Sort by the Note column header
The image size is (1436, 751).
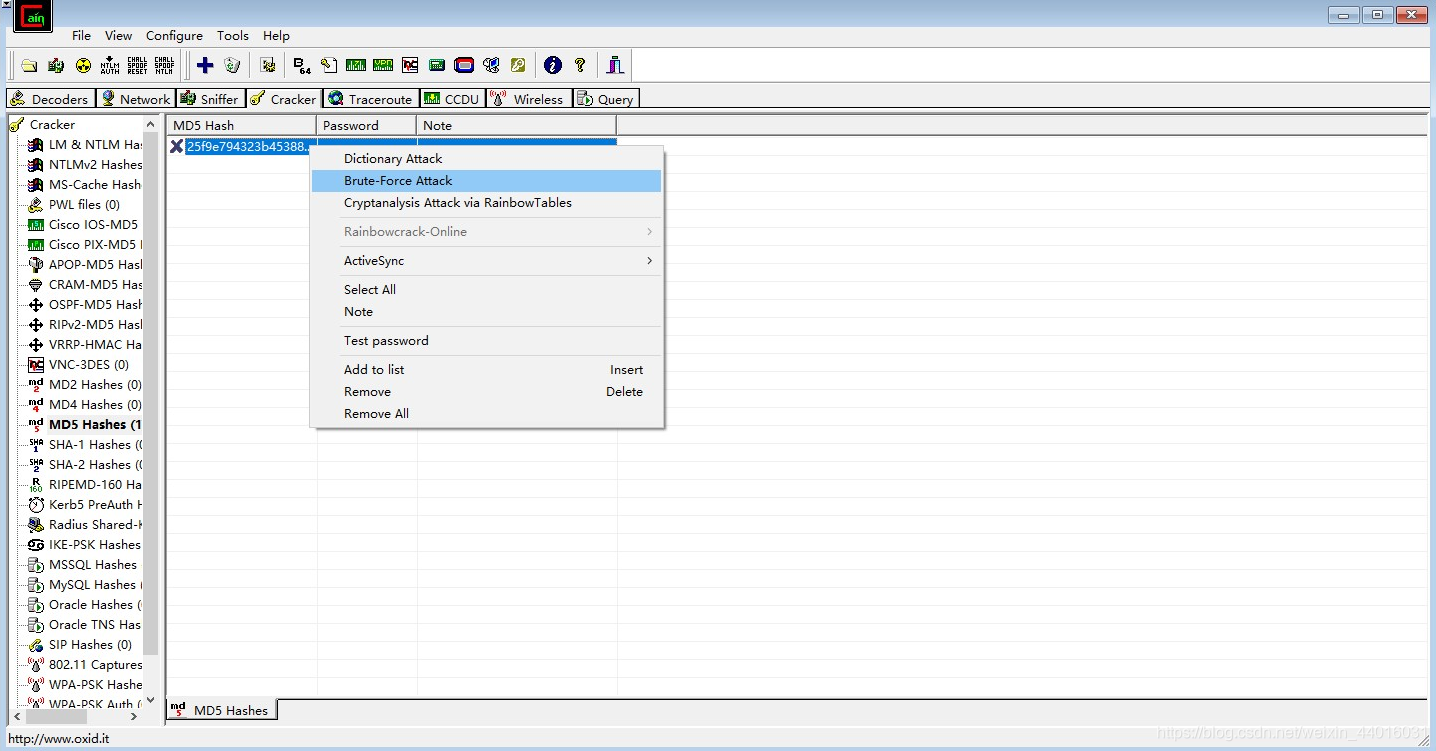click(x=517, y=126)
